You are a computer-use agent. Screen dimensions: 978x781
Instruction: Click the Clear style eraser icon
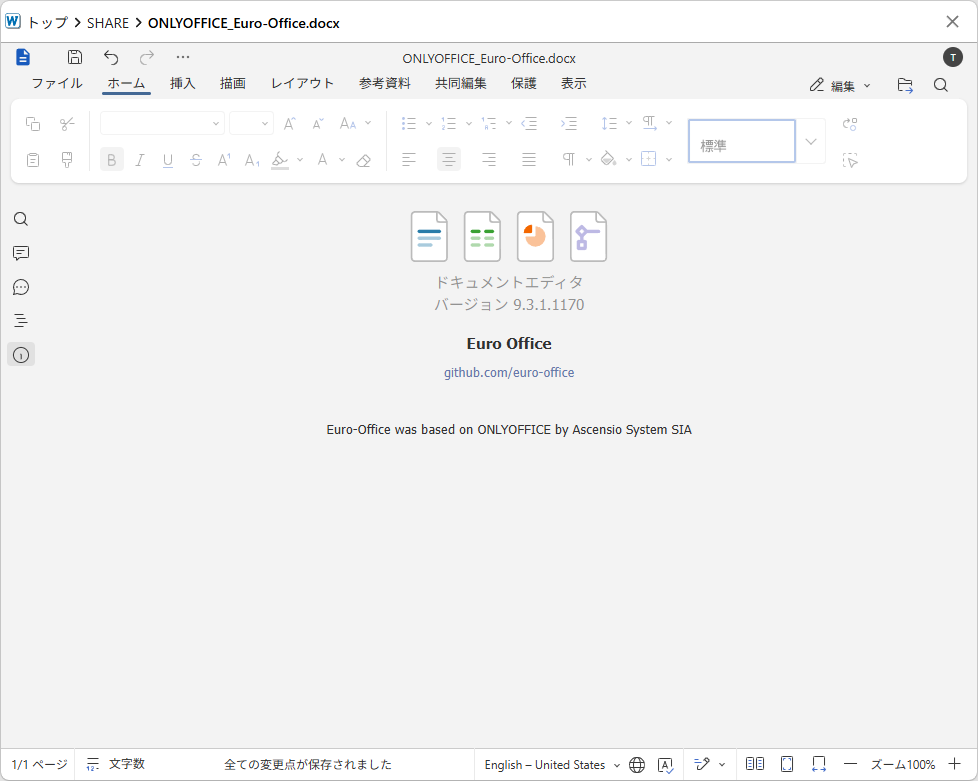pyautogui.click(x=364, y=160)
